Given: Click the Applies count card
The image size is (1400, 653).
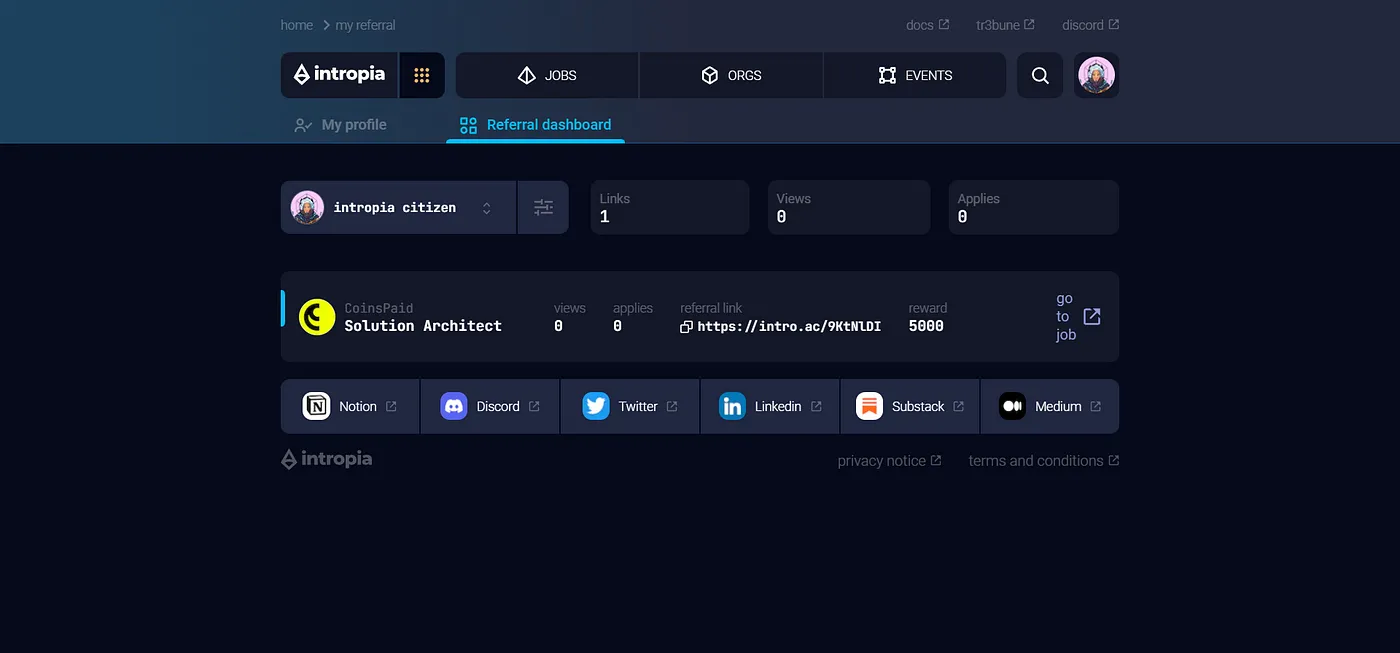Looking at the screenshot, I should (1034, 207).
